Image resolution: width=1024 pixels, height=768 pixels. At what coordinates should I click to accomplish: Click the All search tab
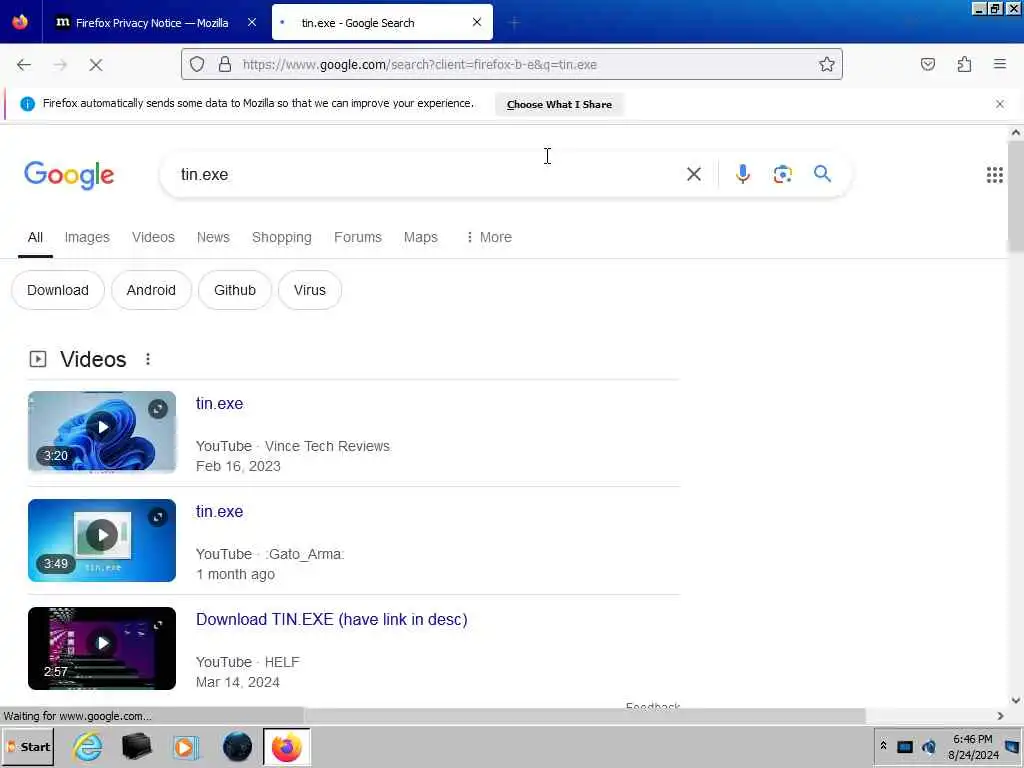tap(35, 237)
